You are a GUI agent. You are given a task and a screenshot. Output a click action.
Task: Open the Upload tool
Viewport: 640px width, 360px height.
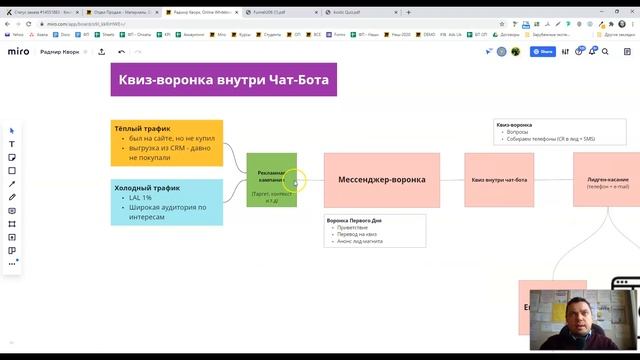click(x=12, y=237)
